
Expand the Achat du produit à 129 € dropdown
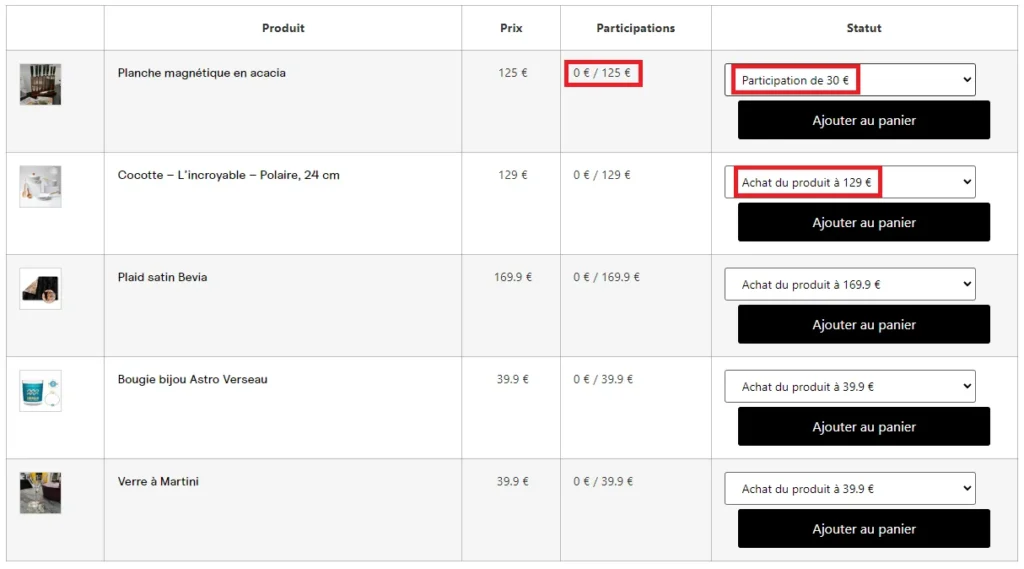click(849, 182)
